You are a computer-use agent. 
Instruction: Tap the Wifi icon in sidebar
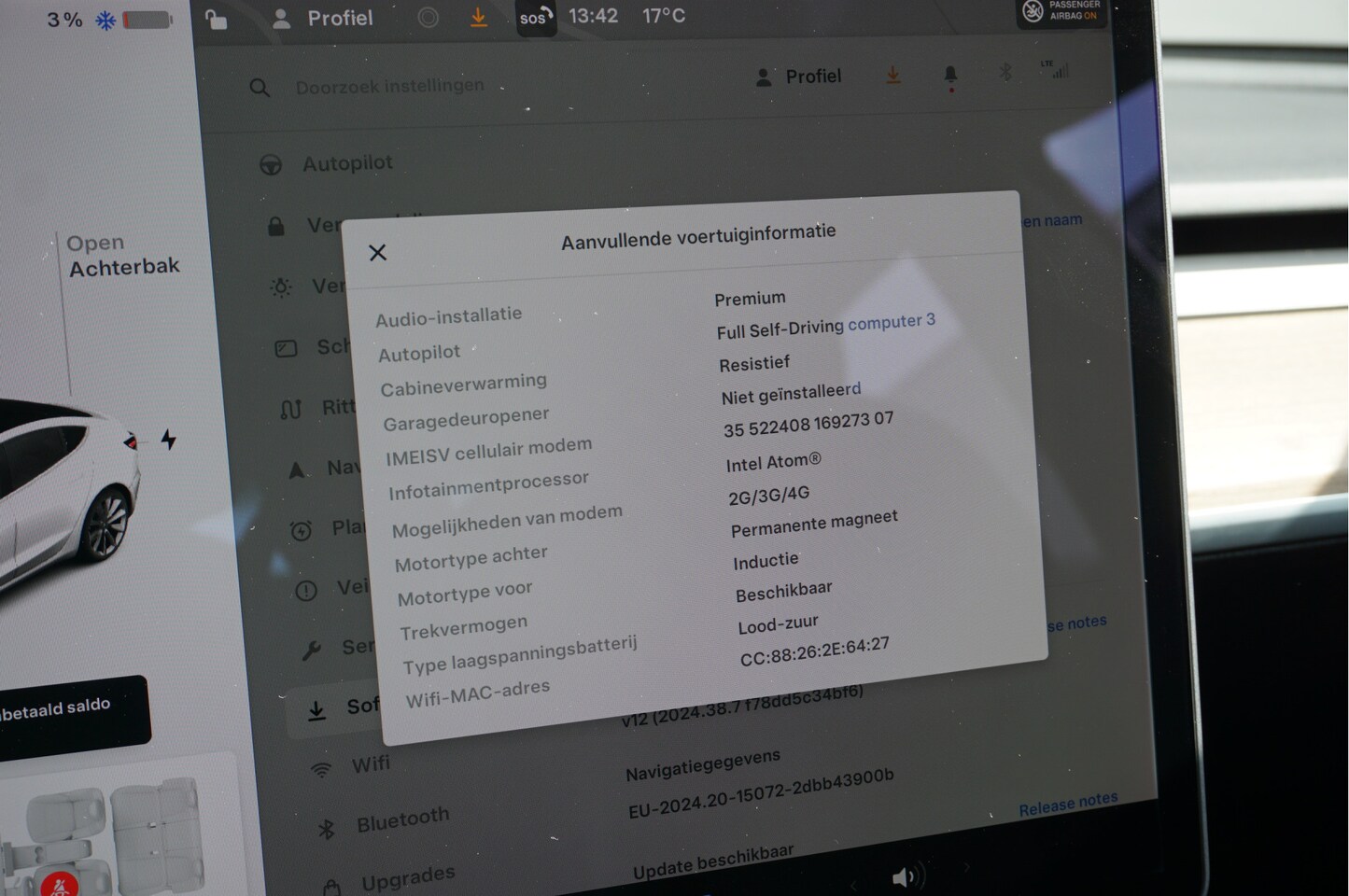click(x=321, y=770)
